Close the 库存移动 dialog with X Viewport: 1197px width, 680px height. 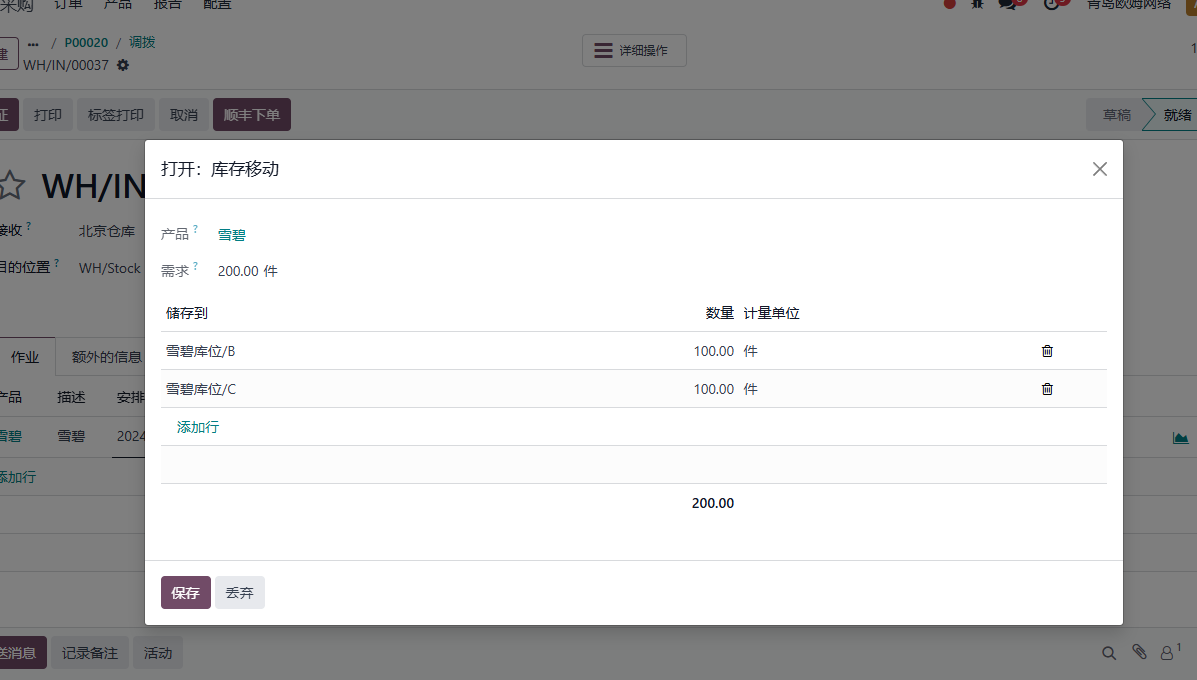coord(1099,169)
